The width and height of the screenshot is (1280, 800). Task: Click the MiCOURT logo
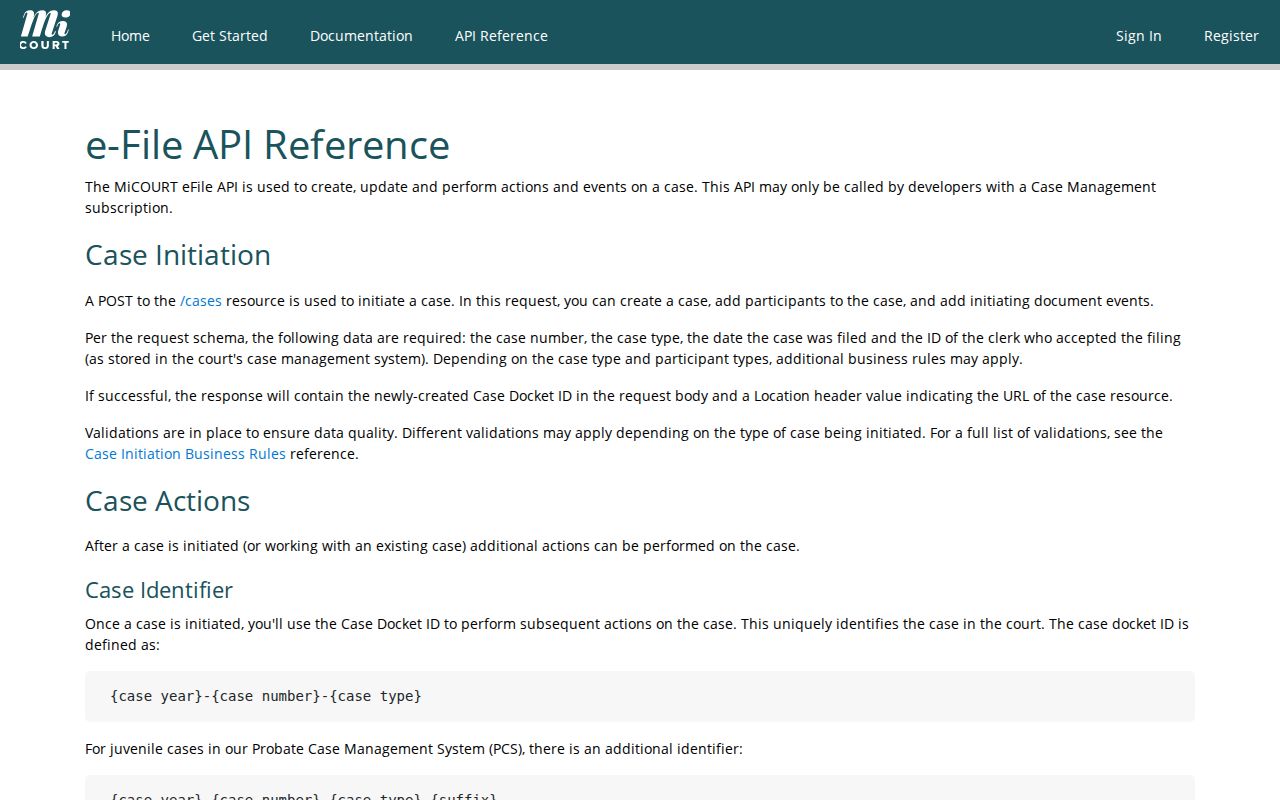45,31
